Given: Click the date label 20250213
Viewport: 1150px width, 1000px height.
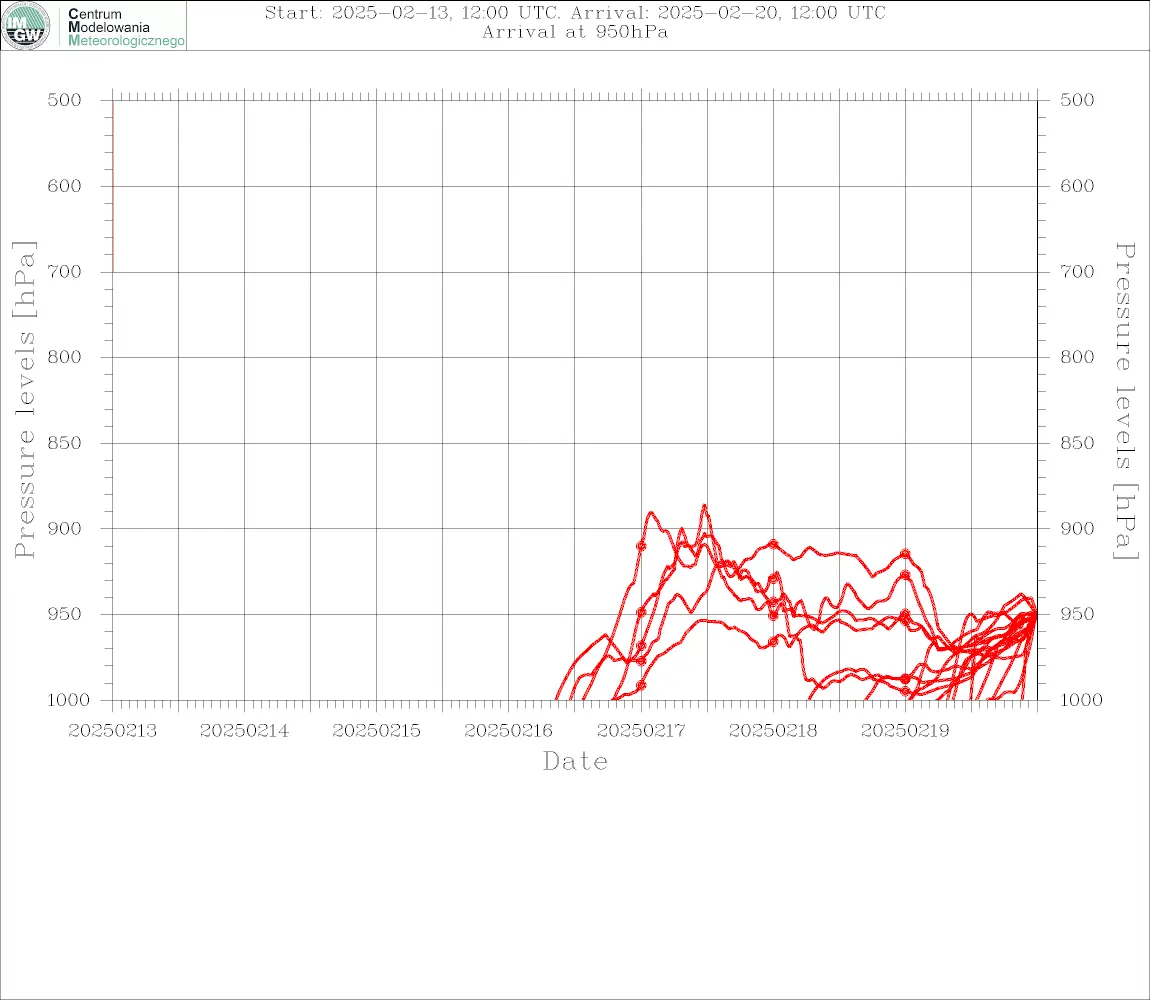Looking at the screenshot, I should tap(112, 731).
